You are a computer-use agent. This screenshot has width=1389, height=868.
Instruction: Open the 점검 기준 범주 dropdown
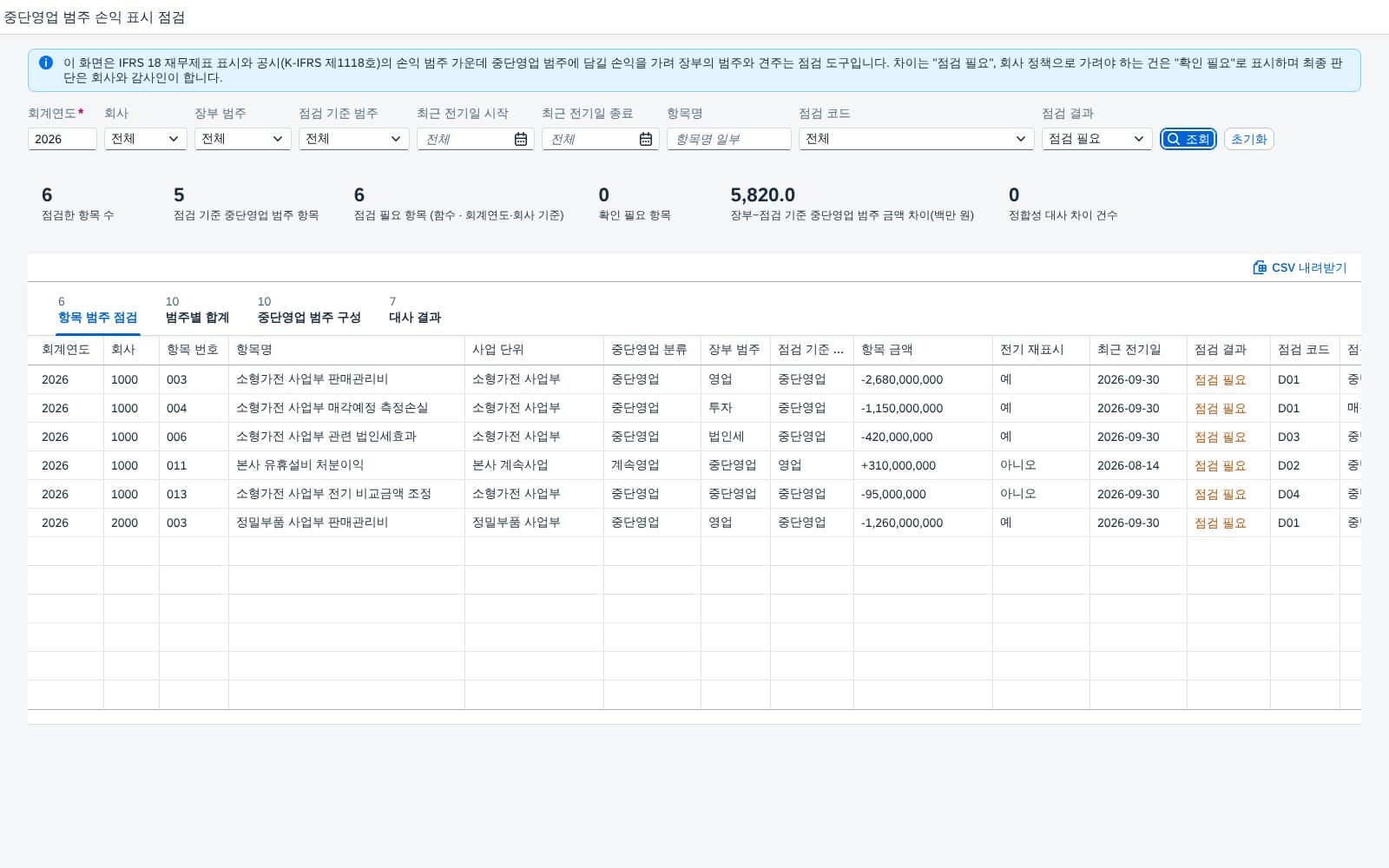[x=354, y=139]
